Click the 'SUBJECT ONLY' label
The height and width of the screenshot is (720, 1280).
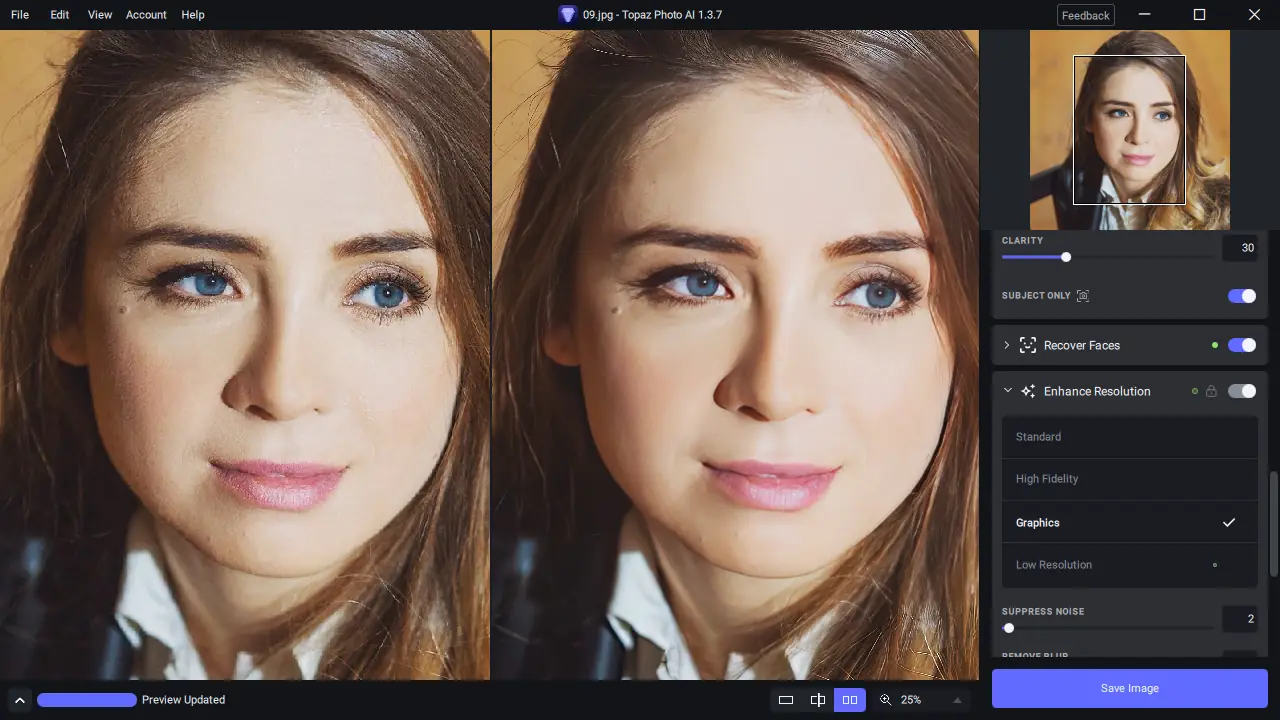tap(1036, 296)
